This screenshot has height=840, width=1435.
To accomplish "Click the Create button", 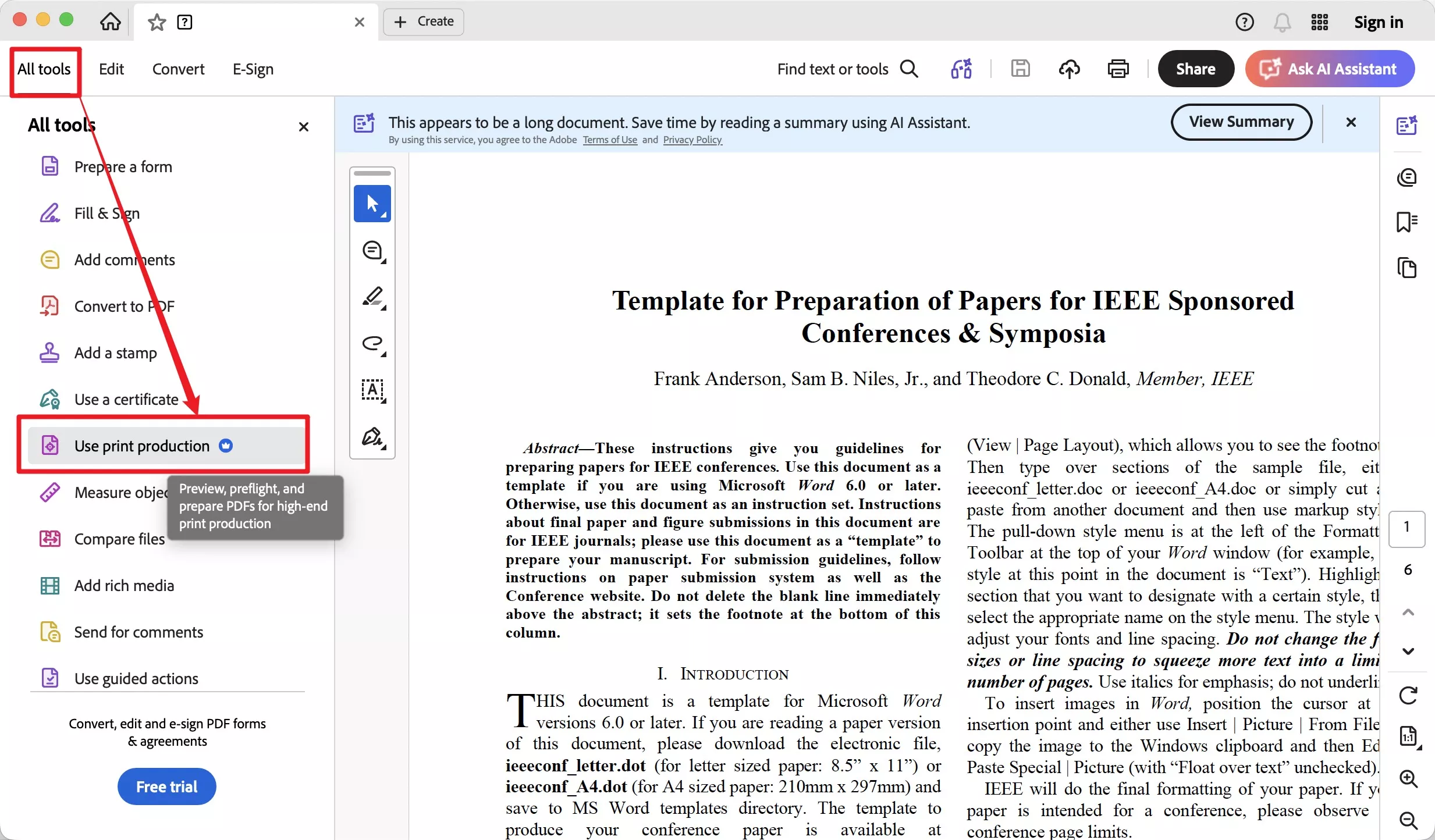I will tap(424, 22).
